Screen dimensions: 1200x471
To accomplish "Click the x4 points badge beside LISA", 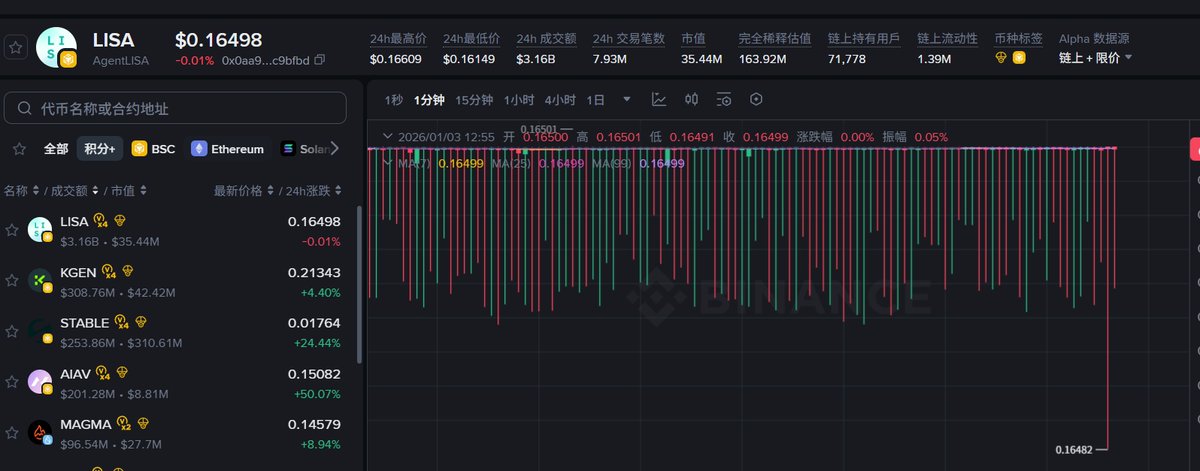I will coord(101,221).
